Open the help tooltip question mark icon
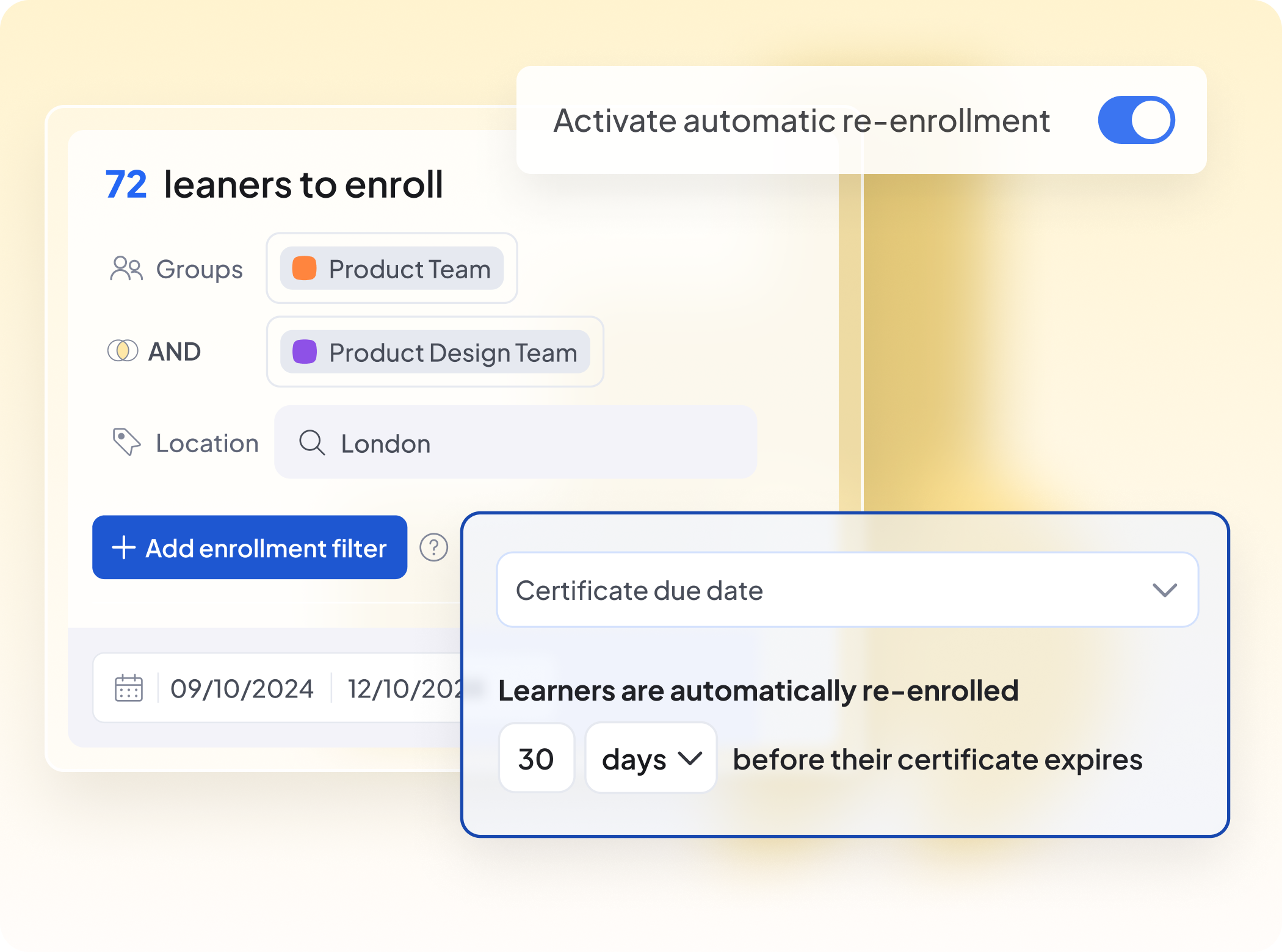Image resolution: width=1282 pixels, height=952 pixels. pyautogui.click(x=433, y=548)
